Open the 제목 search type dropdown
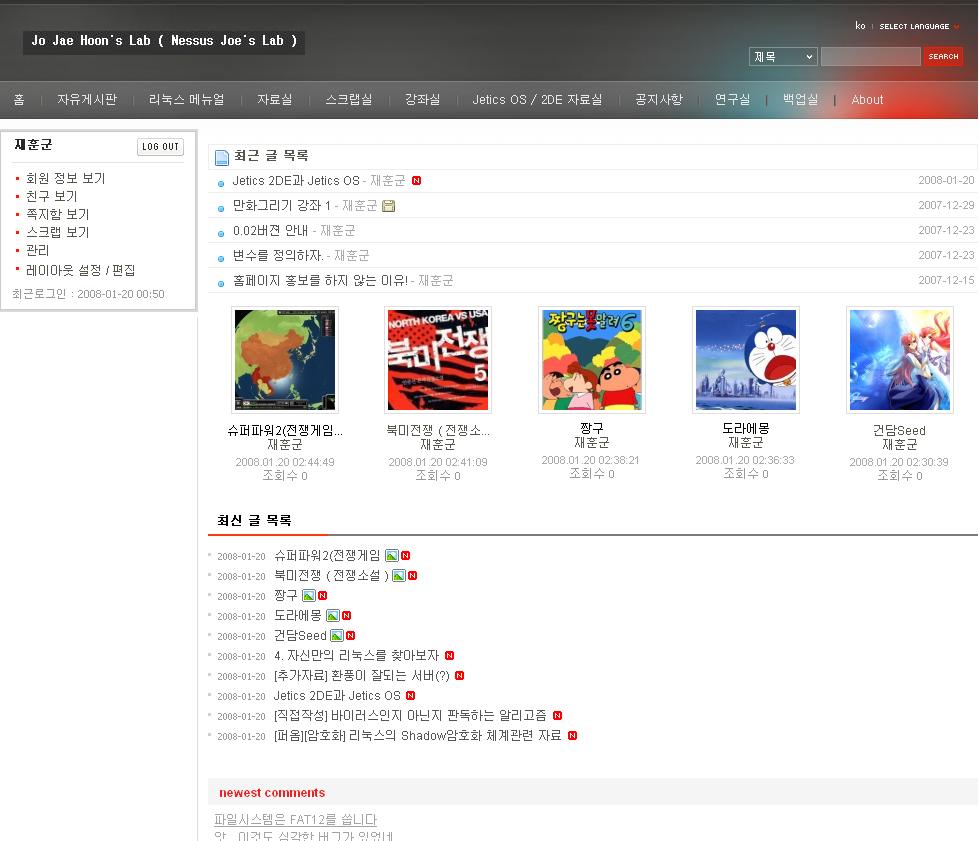The height and width of the screenshot is (841, 979). 783,57
